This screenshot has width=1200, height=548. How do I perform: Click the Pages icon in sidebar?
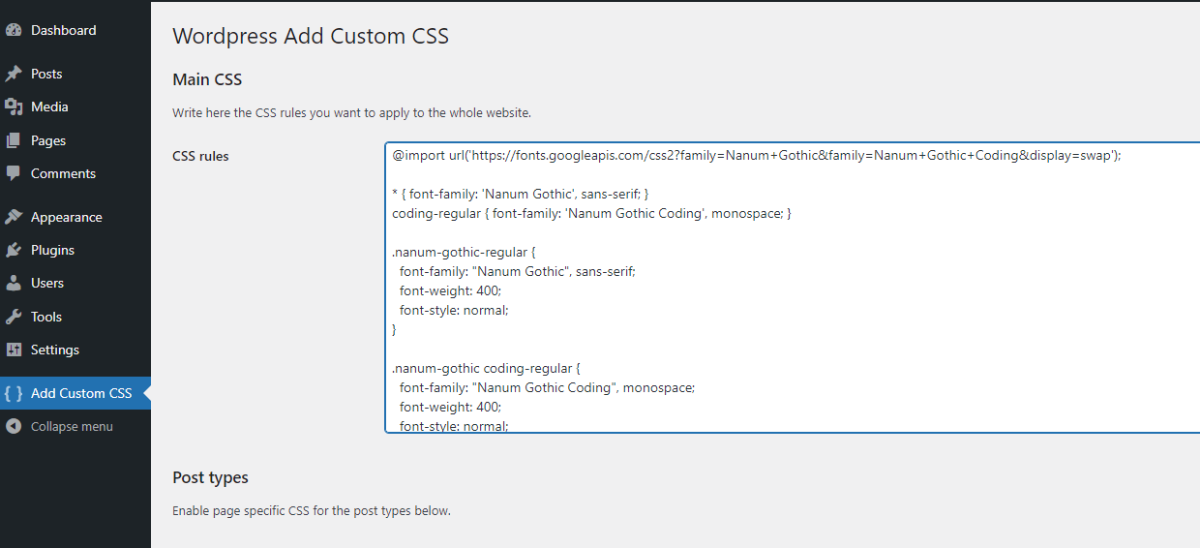pos(13,141)
